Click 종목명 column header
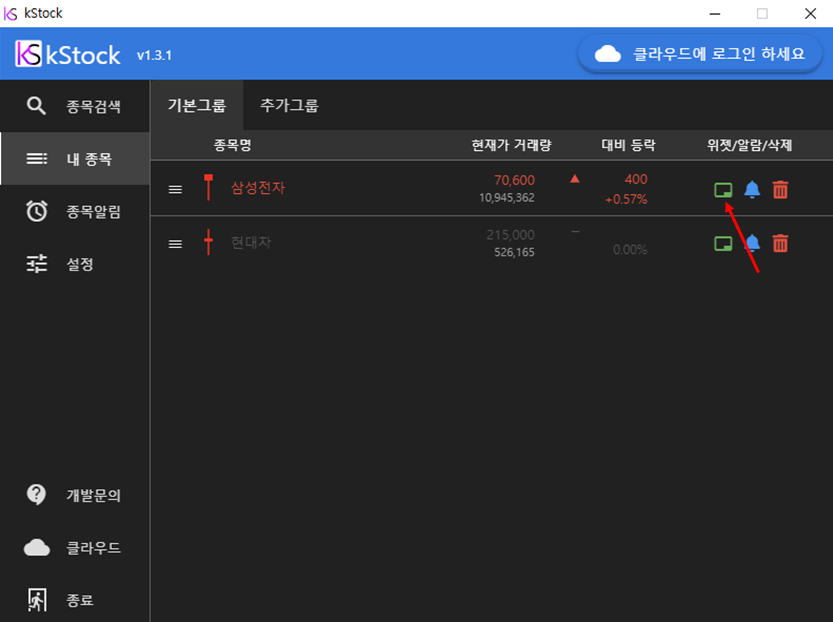833x622 pixels. point(232,145)
